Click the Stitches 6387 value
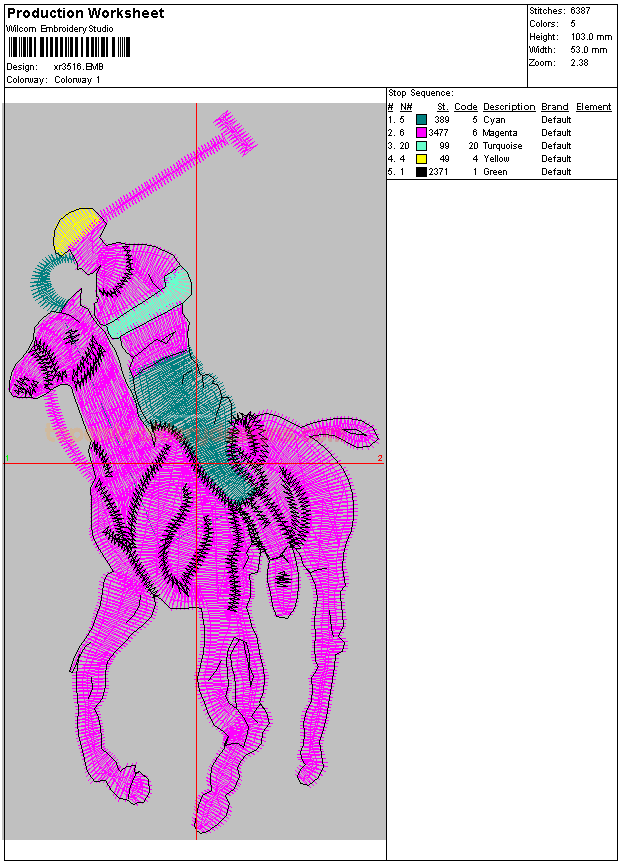620x861 pixels. [x=580, y=10]
